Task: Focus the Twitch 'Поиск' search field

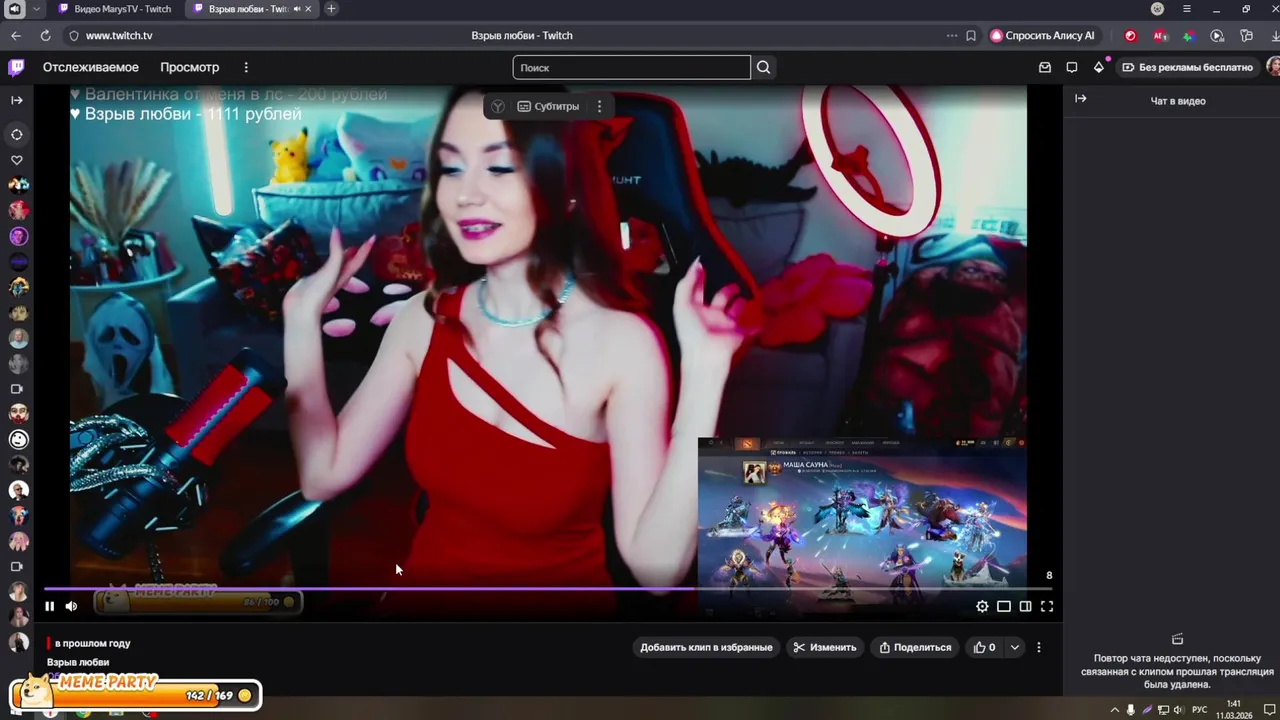Action: coord(631,67)
